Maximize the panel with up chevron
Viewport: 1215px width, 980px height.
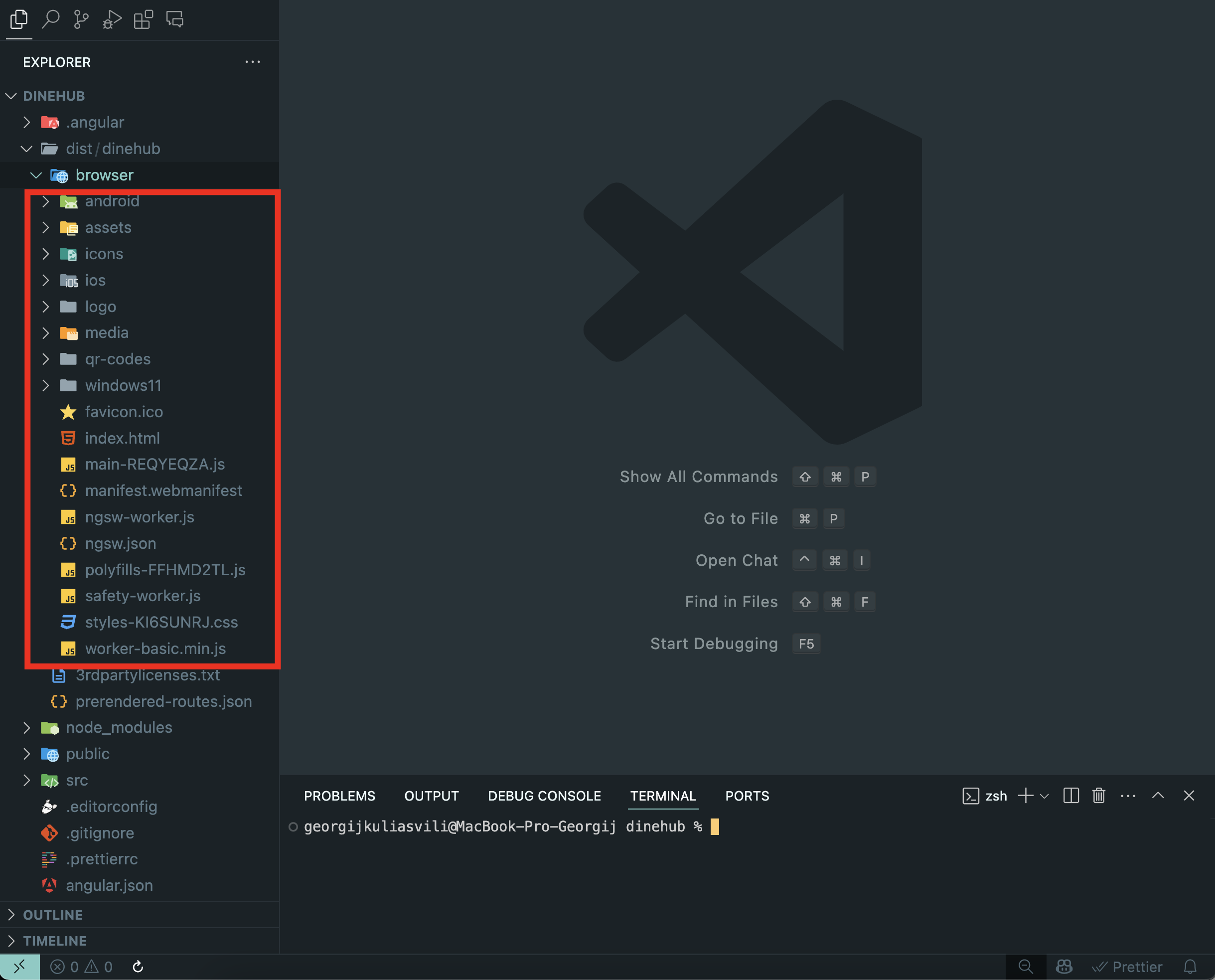[x=1158, y=796]
